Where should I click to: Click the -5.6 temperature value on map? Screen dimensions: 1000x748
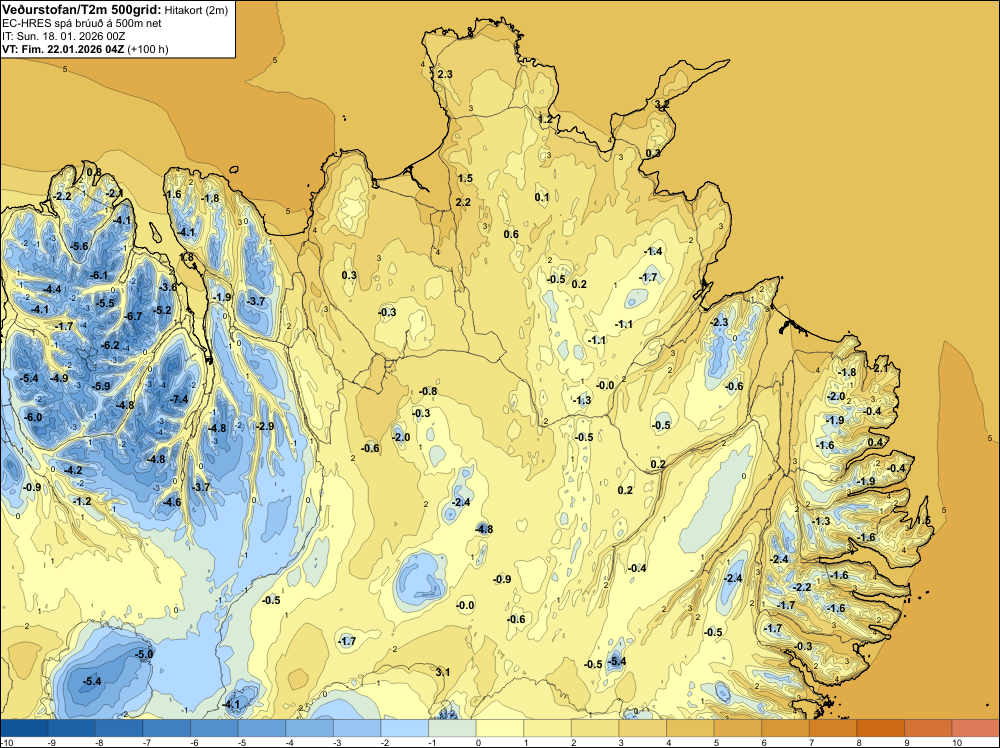[79, 246]
